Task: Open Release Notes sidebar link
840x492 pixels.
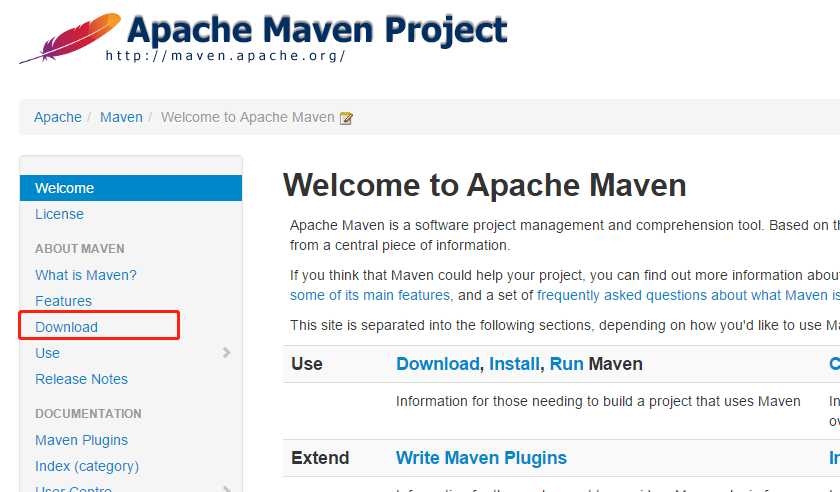Action: click(x=81, y=379)
